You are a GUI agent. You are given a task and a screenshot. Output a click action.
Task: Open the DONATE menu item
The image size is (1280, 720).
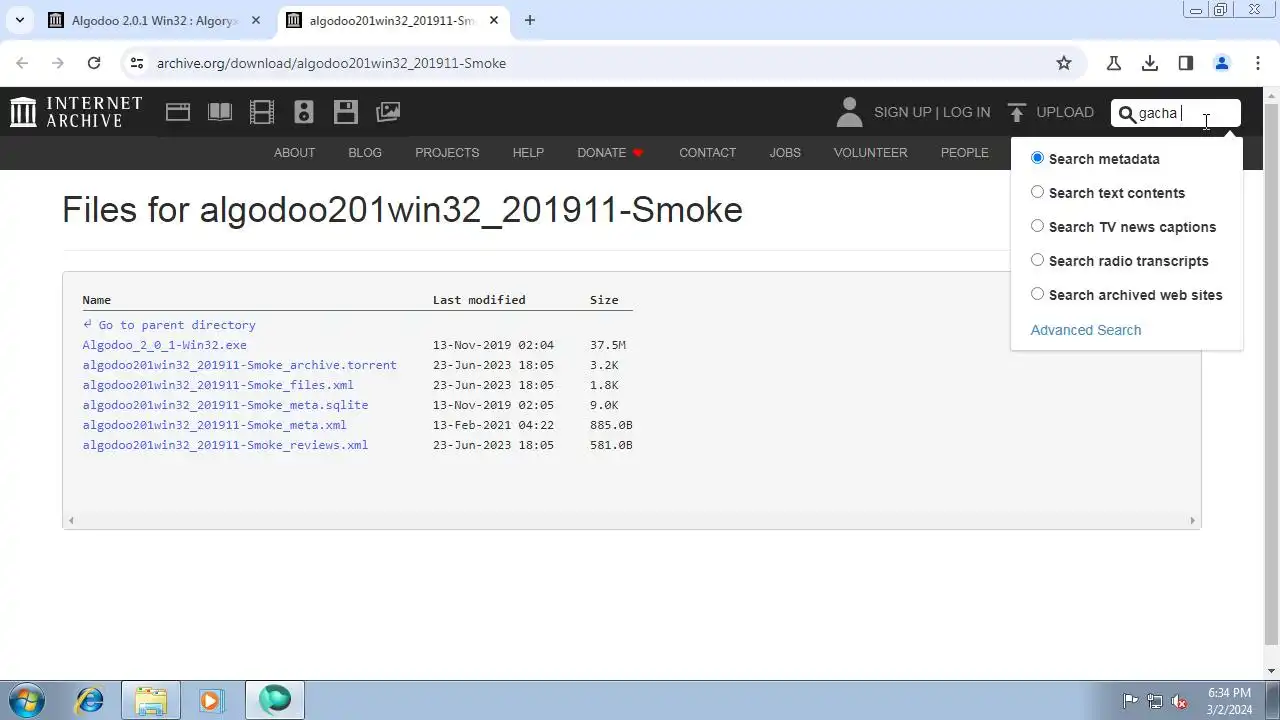tap(610, 153)
